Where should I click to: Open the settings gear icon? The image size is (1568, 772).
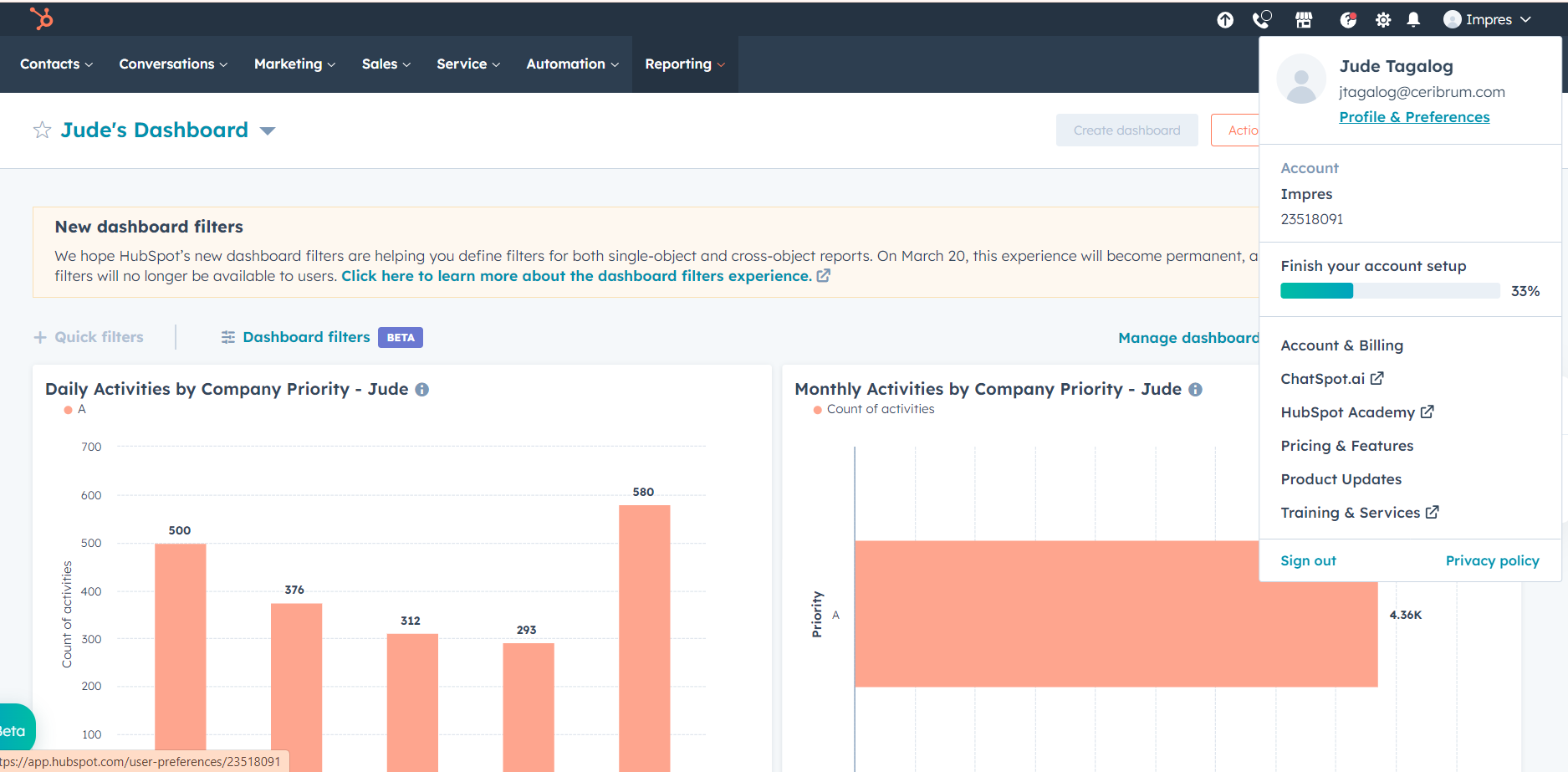[x=1383, y=20]
